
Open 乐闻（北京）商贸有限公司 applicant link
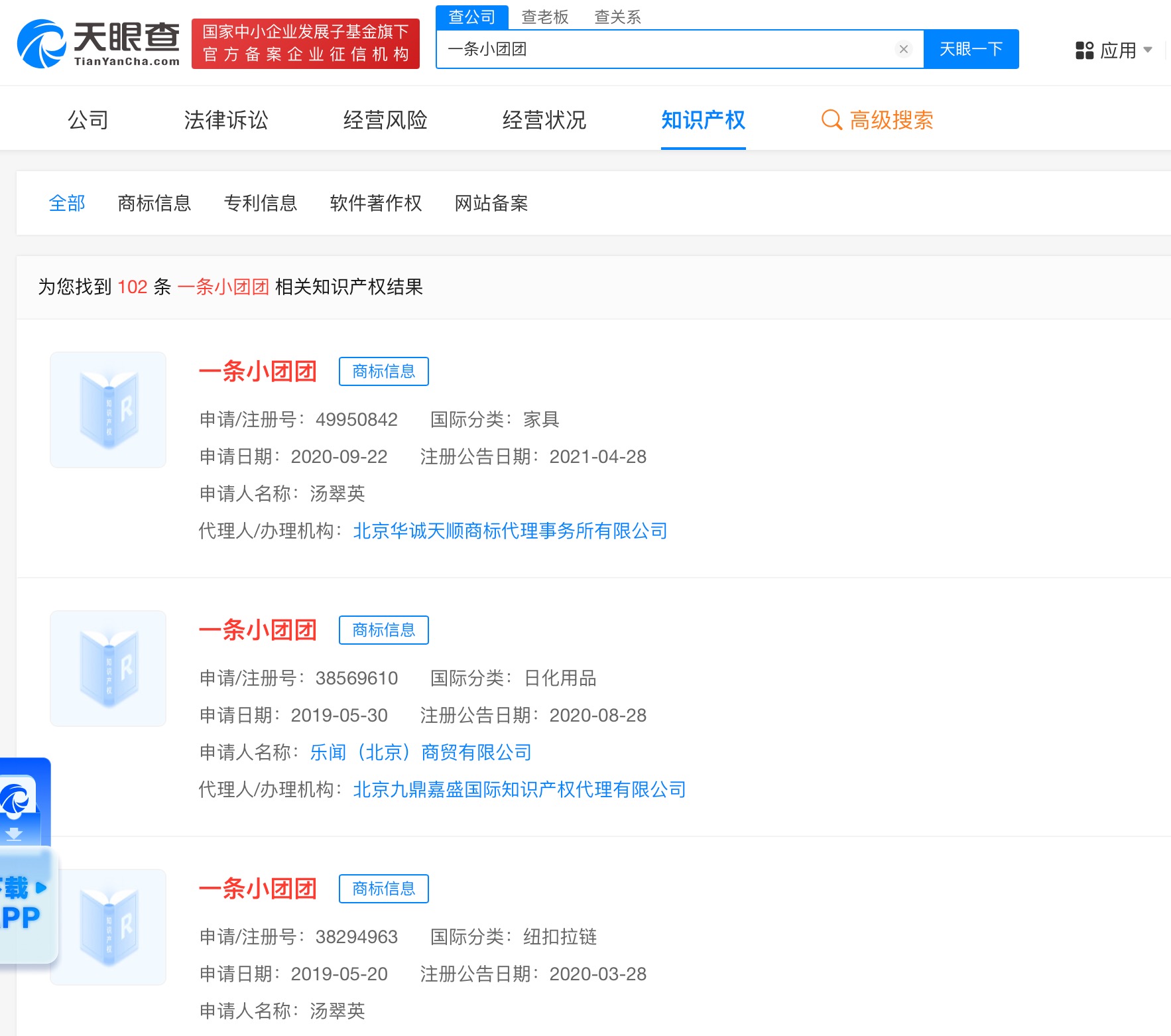(x=420, y=752)
